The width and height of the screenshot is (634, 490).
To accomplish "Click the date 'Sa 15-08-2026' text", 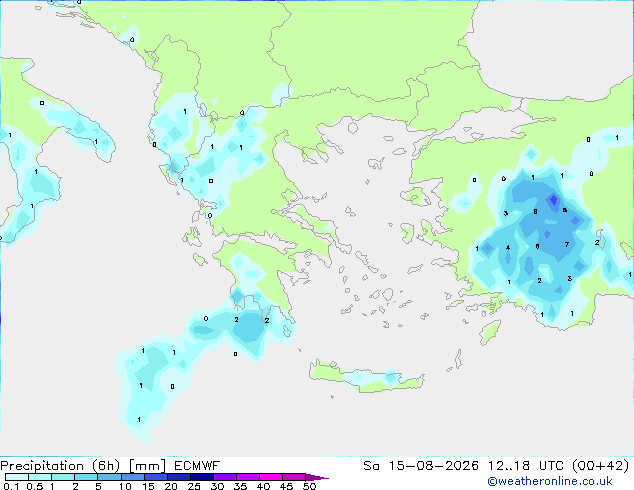I will 421,466.
